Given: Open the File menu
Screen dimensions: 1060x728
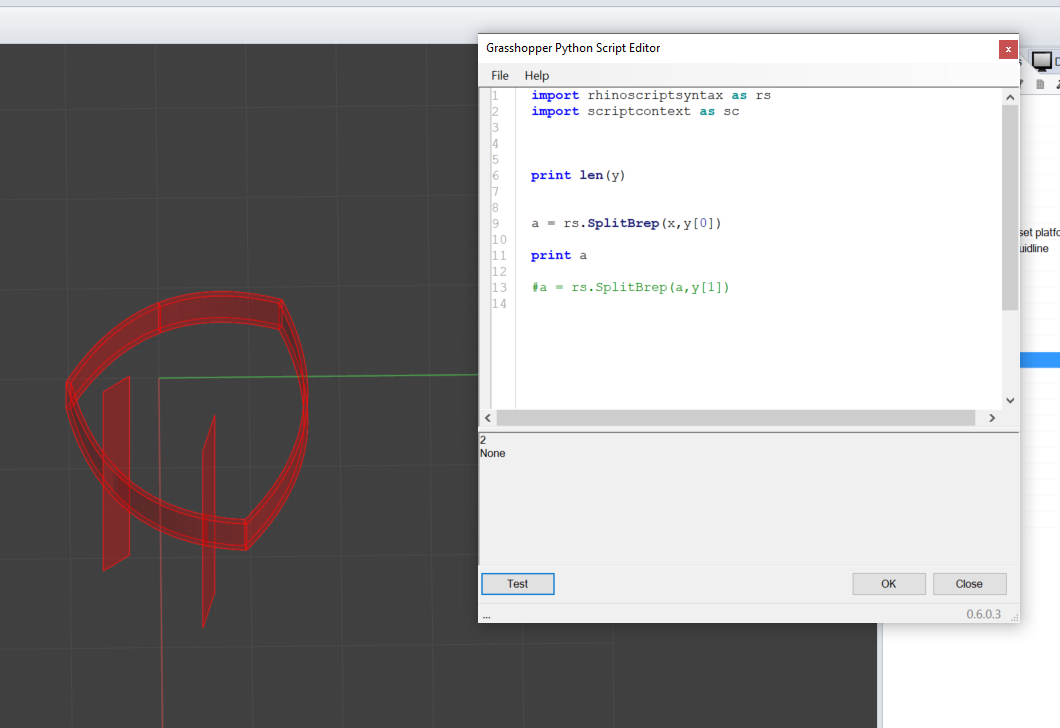Looking at the screenshot, I should point(499,75).
